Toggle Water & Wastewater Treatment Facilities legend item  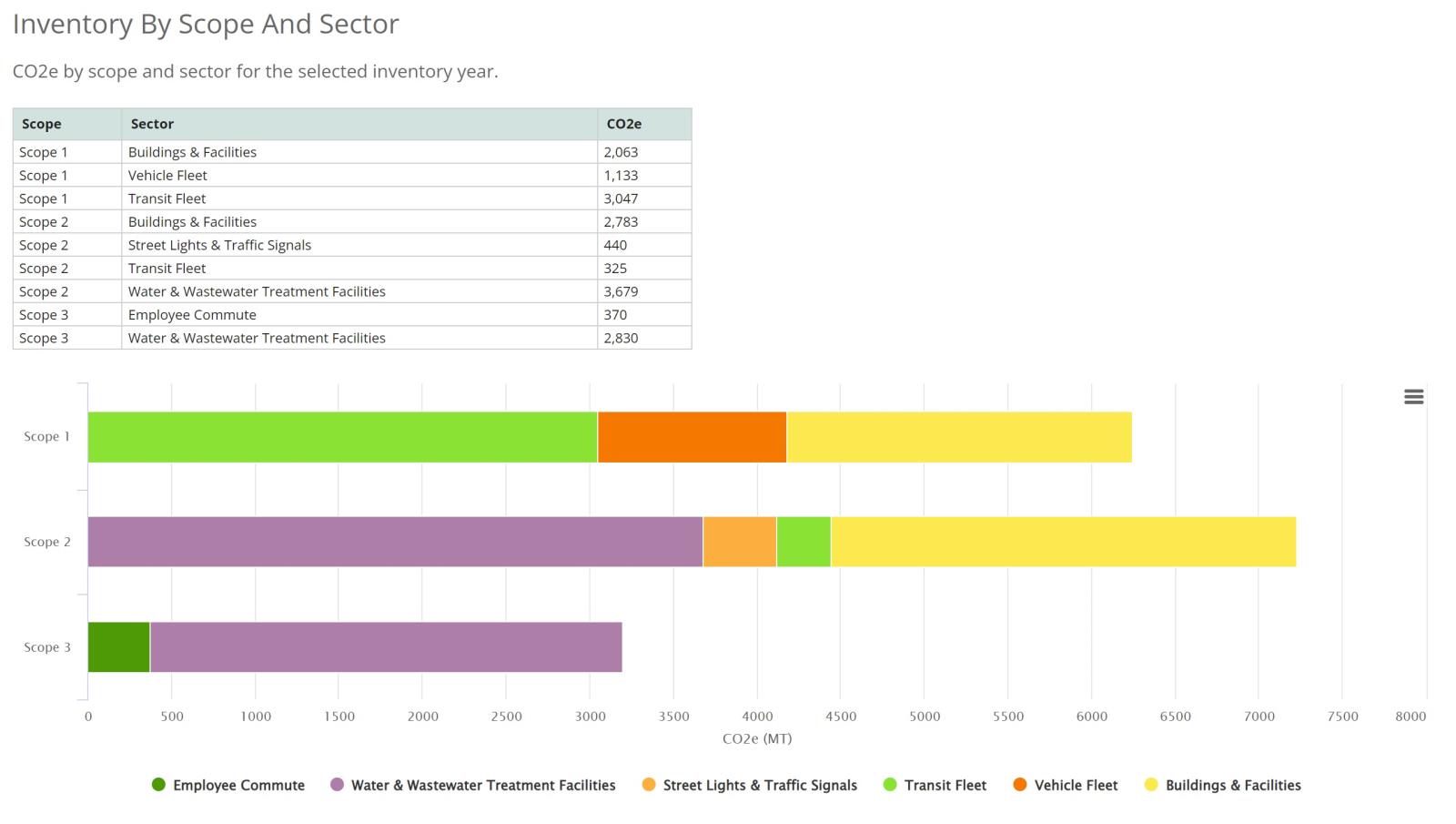[473, 785]
